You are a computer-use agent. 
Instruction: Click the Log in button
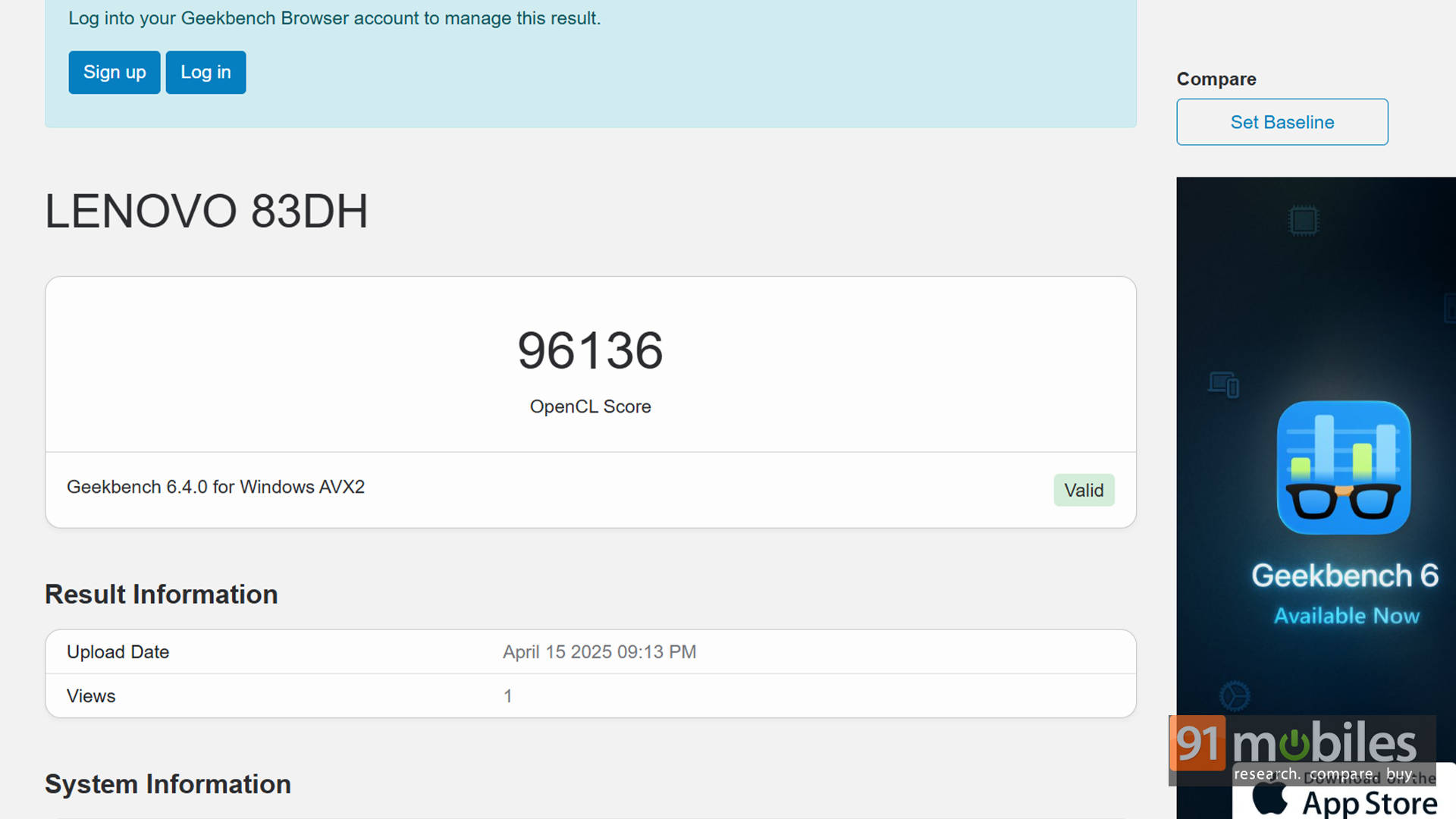point(206,72)
